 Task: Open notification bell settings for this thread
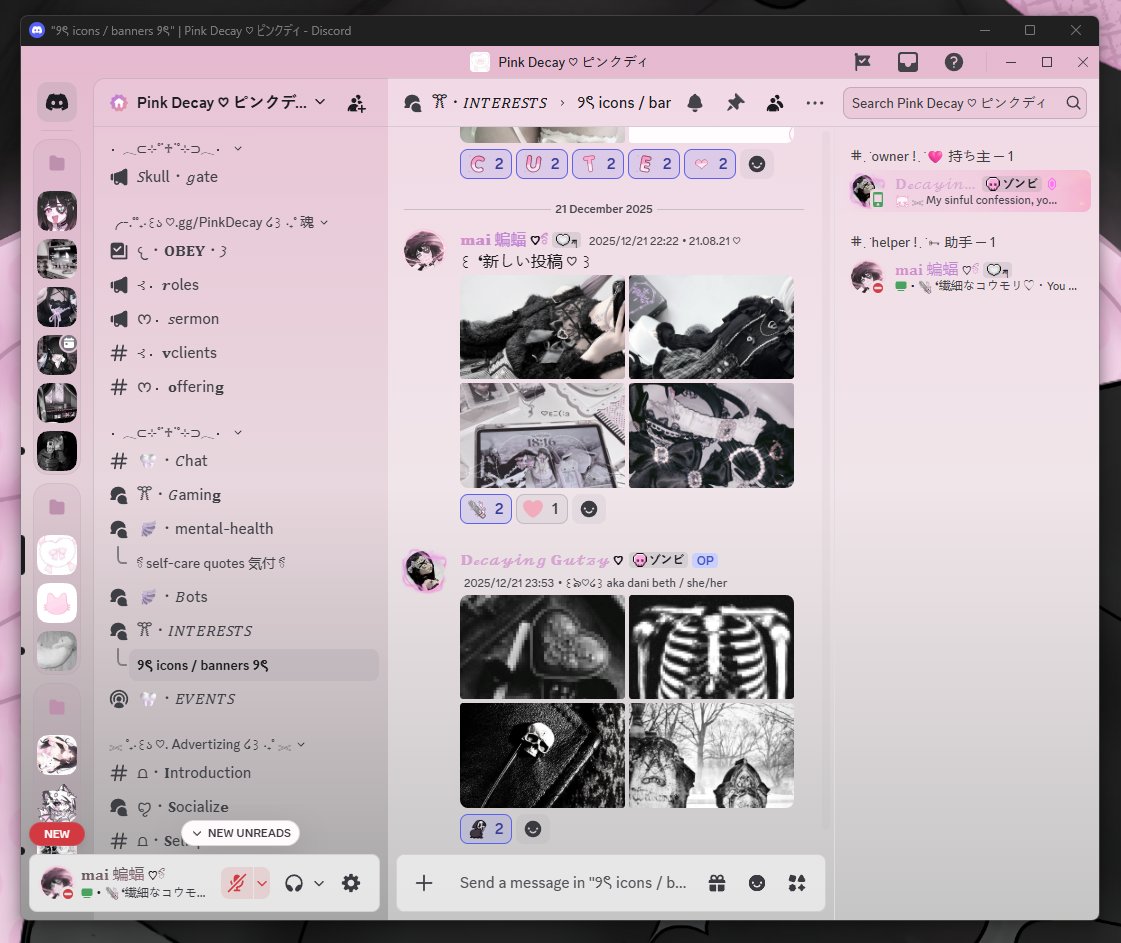coord(695,103)
